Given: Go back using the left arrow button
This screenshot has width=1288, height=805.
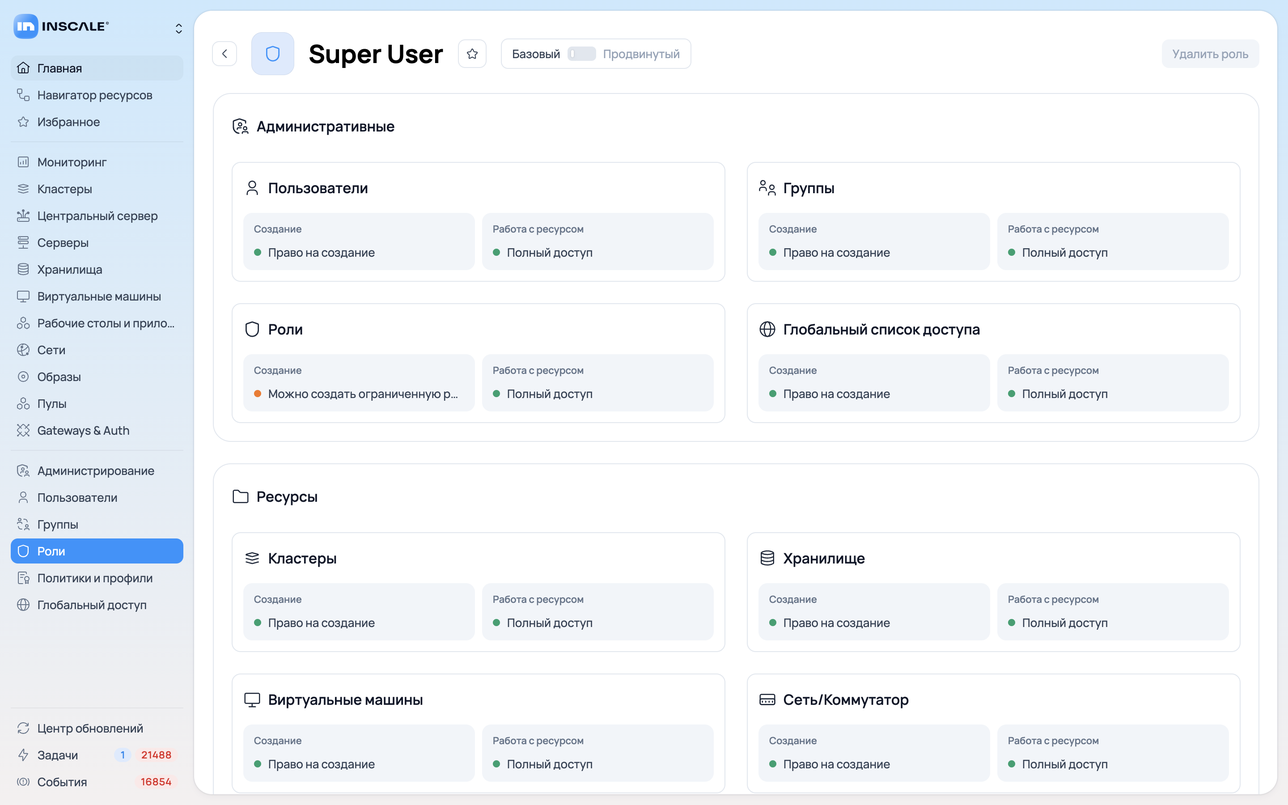Looking at the screenshot, I should point(225,54).
